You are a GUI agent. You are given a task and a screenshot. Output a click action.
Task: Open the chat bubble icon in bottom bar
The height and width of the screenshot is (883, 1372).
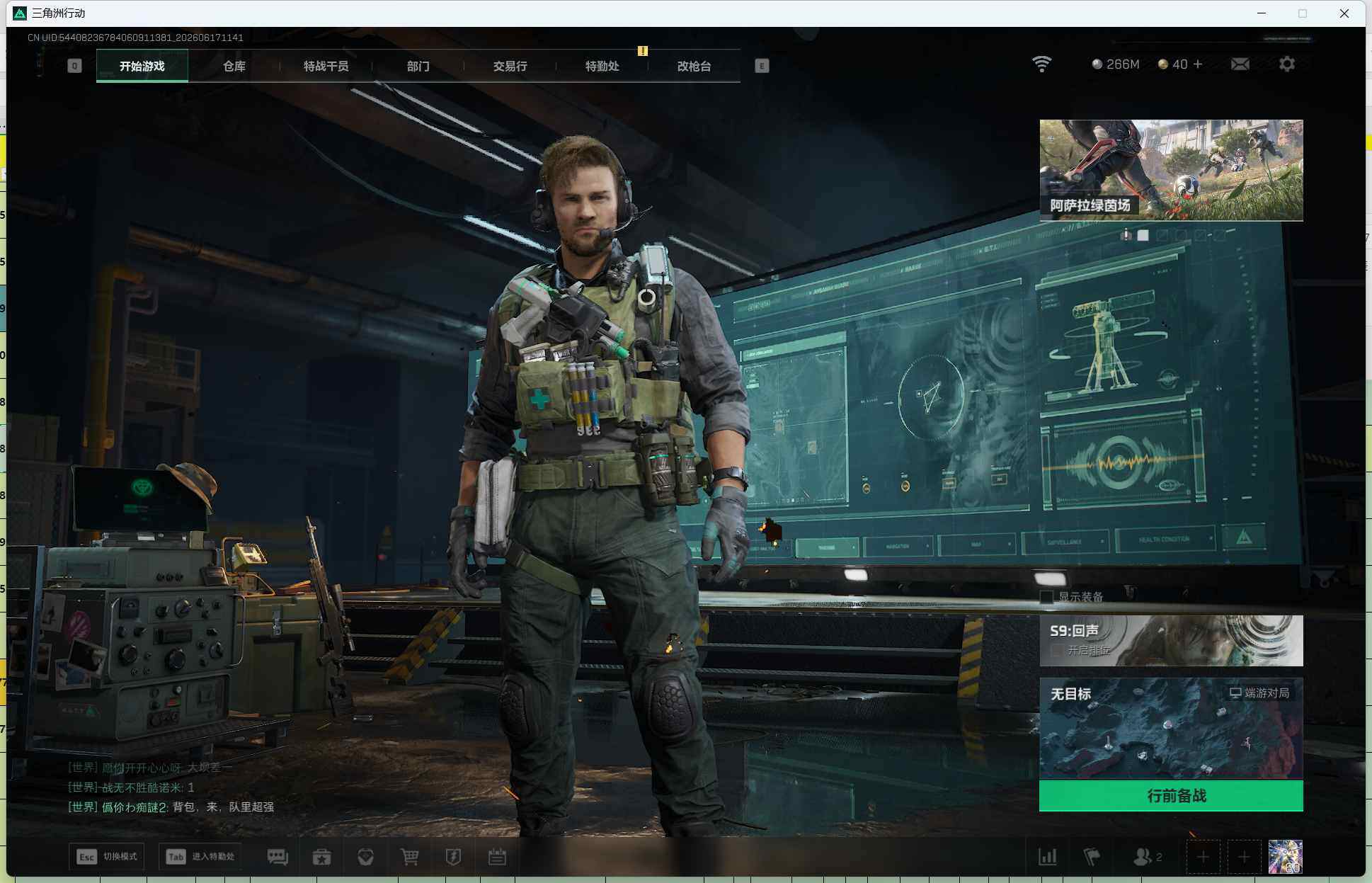(278, 857)
